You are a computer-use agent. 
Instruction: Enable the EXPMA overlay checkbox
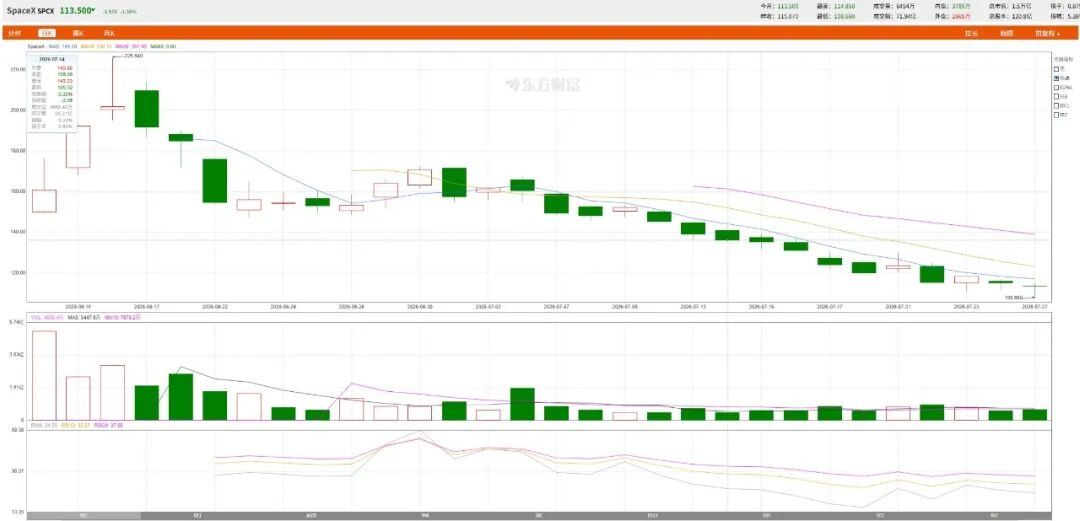coord(1057,88)
